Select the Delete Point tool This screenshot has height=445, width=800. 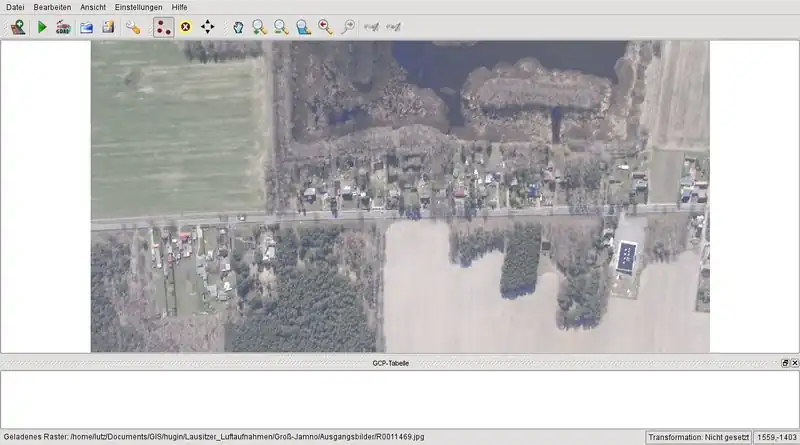pos(185,27)
